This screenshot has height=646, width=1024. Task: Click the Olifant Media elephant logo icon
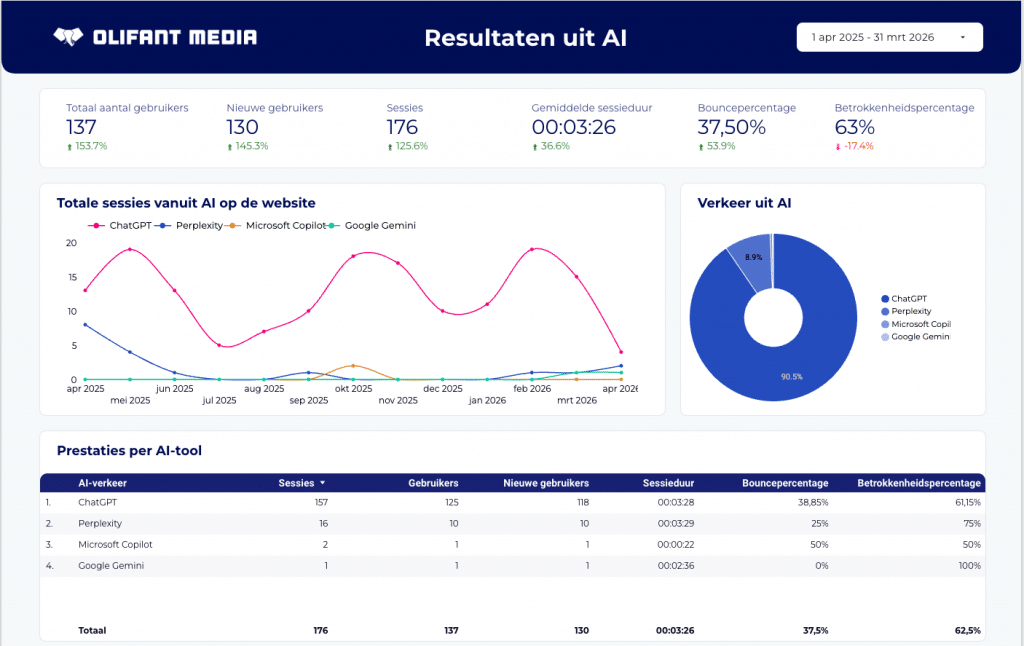(67, 38)
